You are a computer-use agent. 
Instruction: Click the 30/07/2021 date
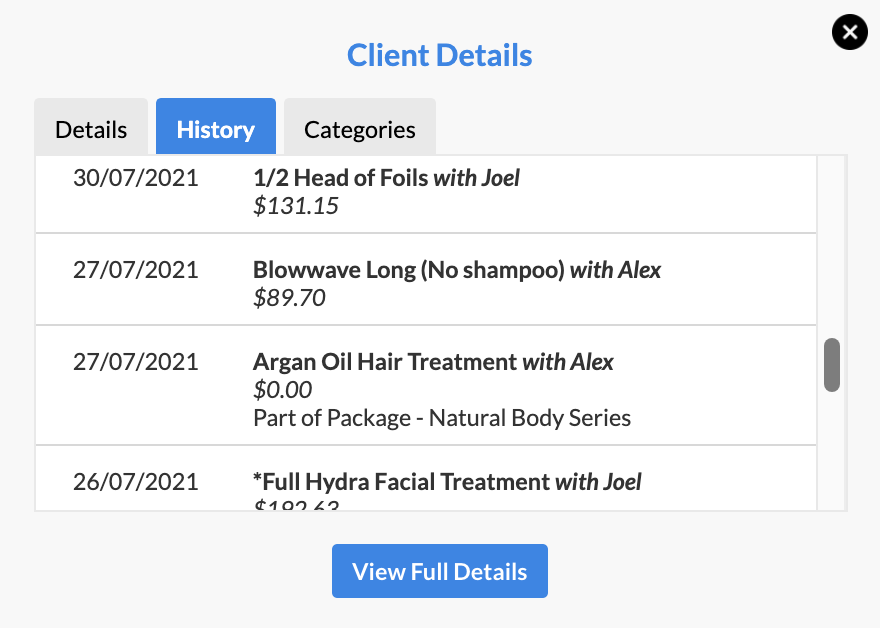tap(136, 178)
